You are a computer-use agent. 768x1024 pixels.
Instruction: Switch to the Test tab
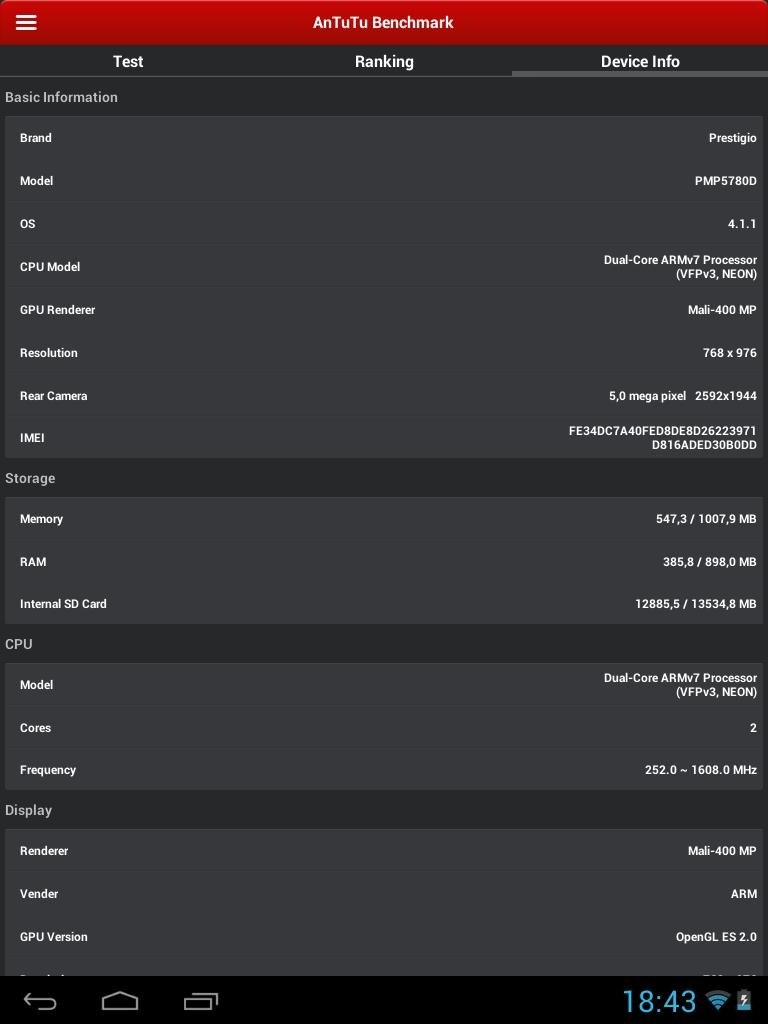click(x=128, y=61)
